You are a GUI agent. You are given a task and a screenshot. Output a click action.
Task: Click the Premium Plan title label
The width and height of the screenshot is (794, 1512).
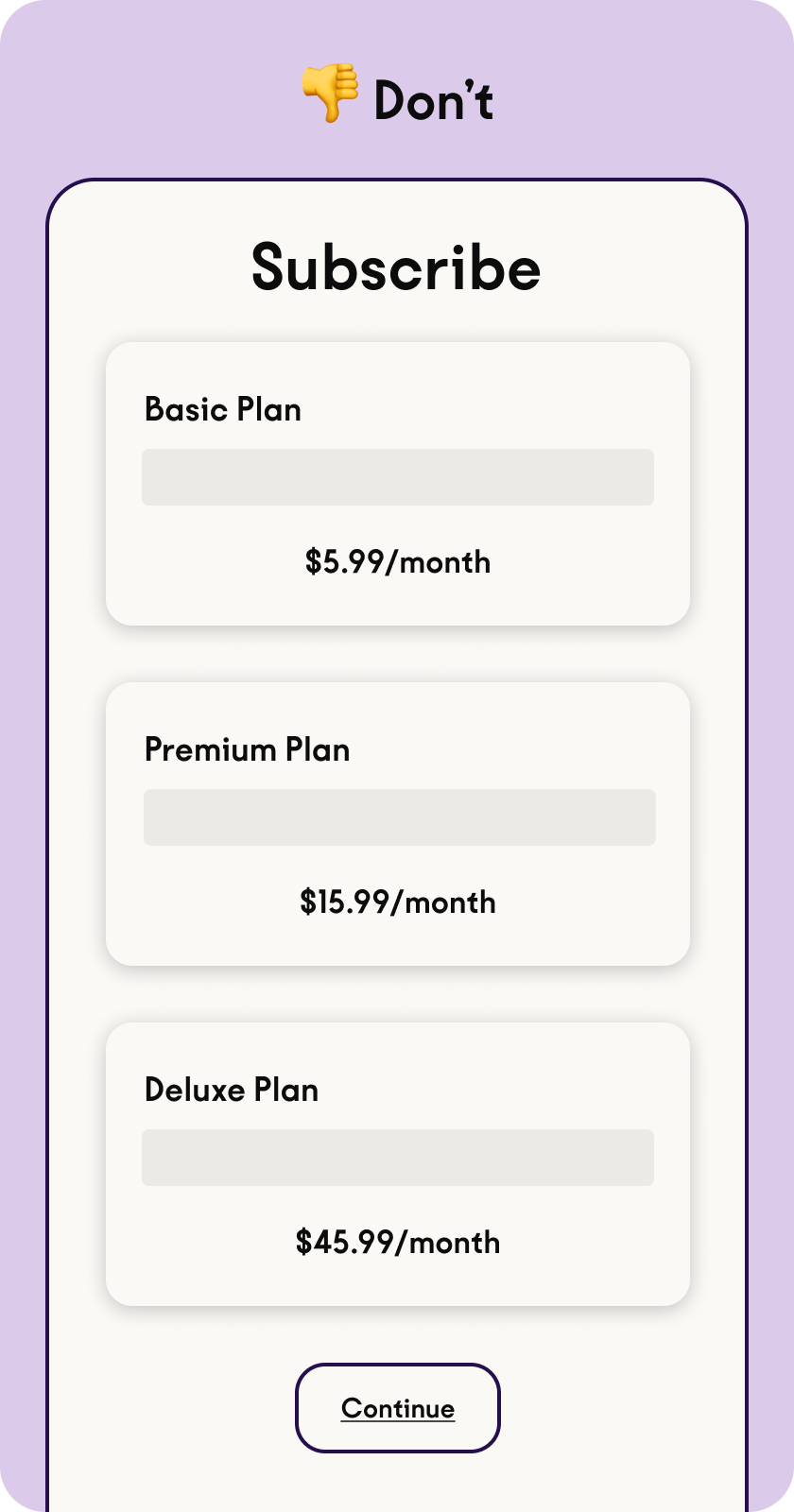(x=247, y=749)
